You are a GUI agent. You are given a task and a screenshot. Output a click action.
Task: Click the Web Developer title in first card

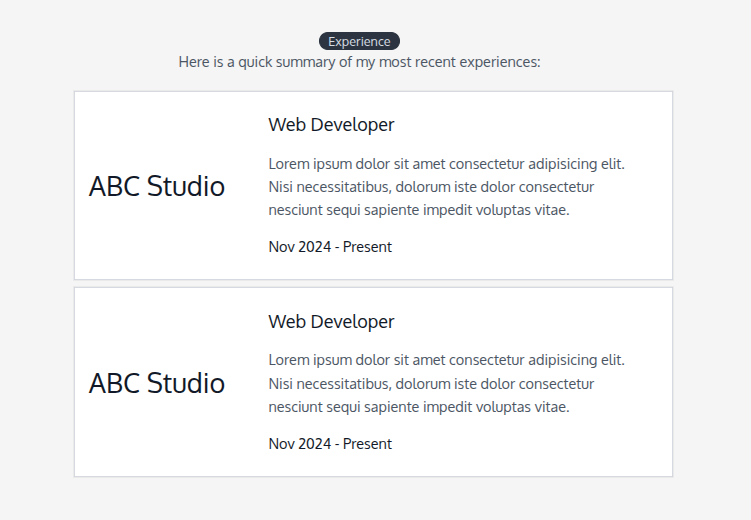[x=331, y=125]
